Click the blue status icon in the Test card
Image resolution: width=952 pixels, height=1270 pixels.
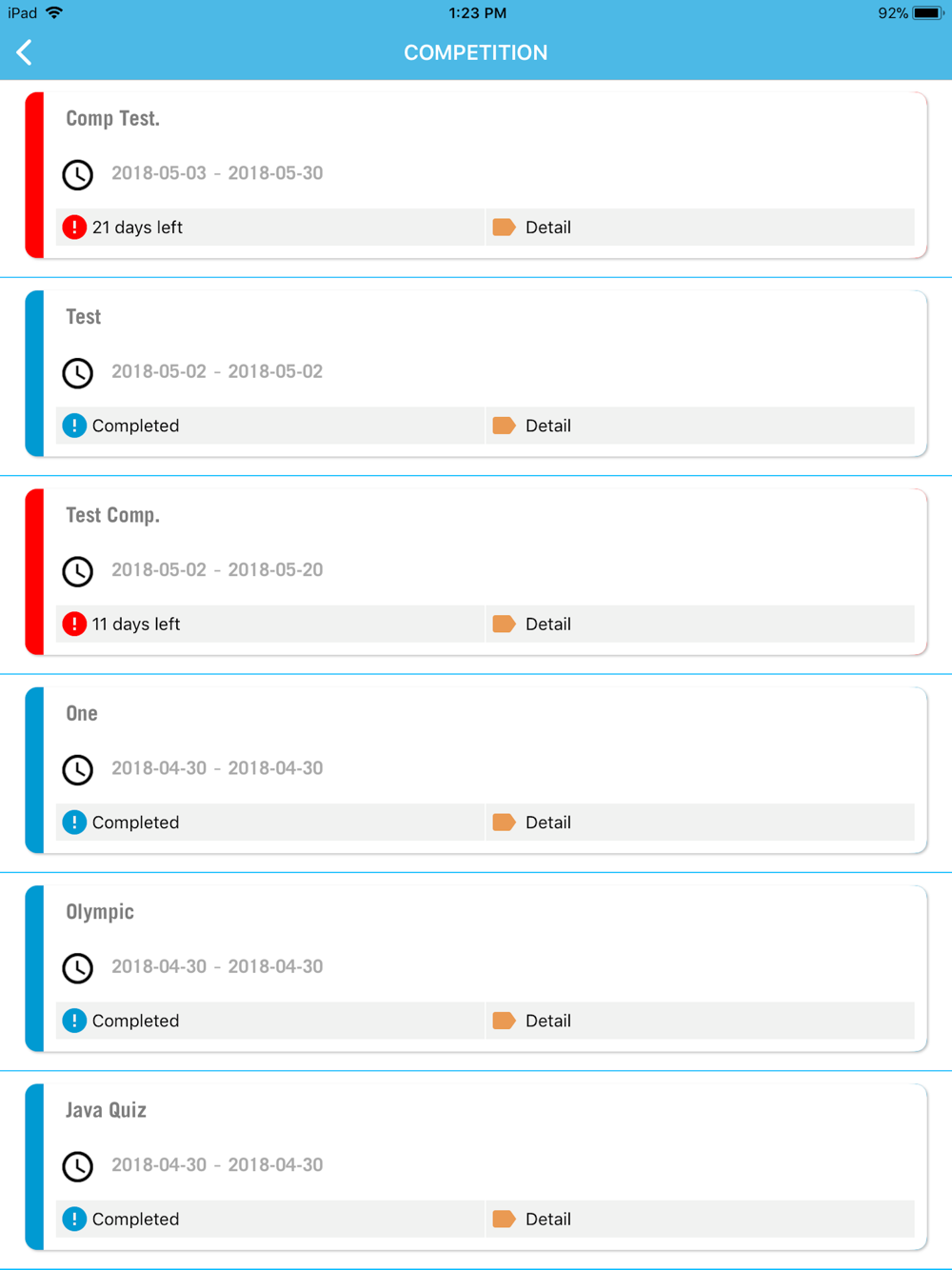pos(74,426)
